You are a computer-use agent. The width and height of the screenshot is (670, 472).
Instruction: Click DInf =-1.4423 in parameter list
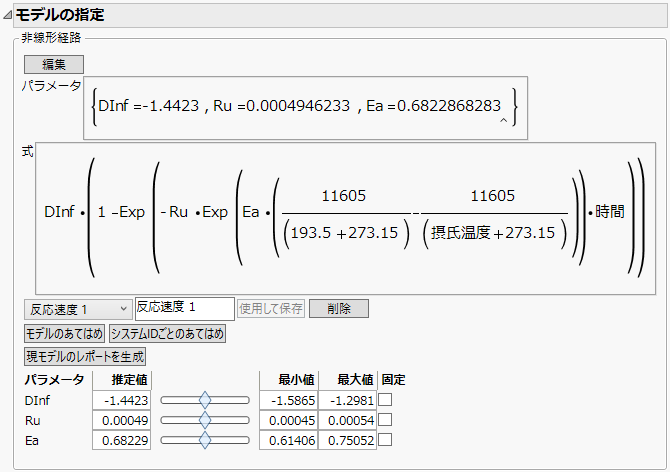pyautogui.click(x=149, y=106)
